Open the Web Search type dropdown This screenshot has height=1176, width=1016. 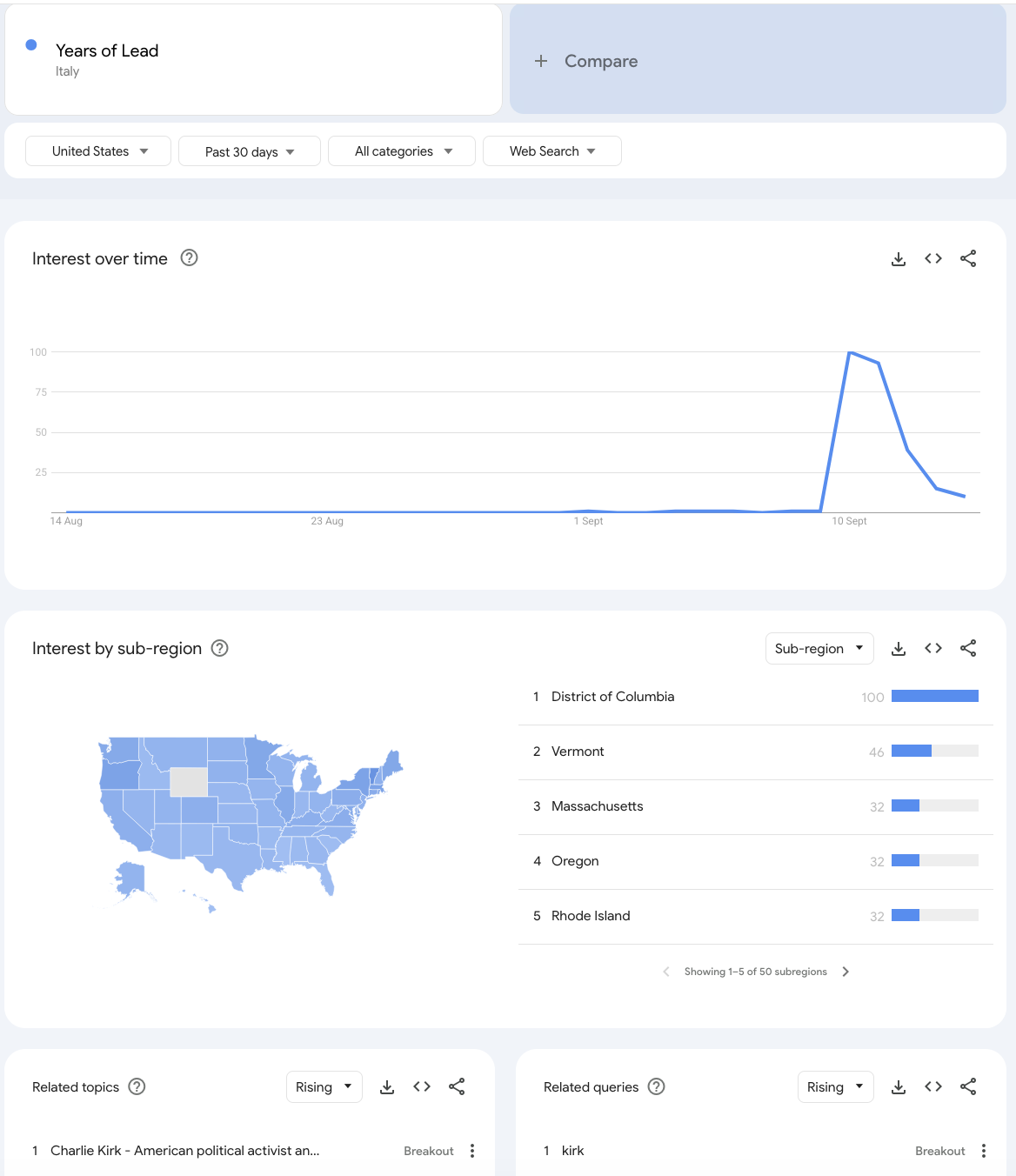(552, 151)
